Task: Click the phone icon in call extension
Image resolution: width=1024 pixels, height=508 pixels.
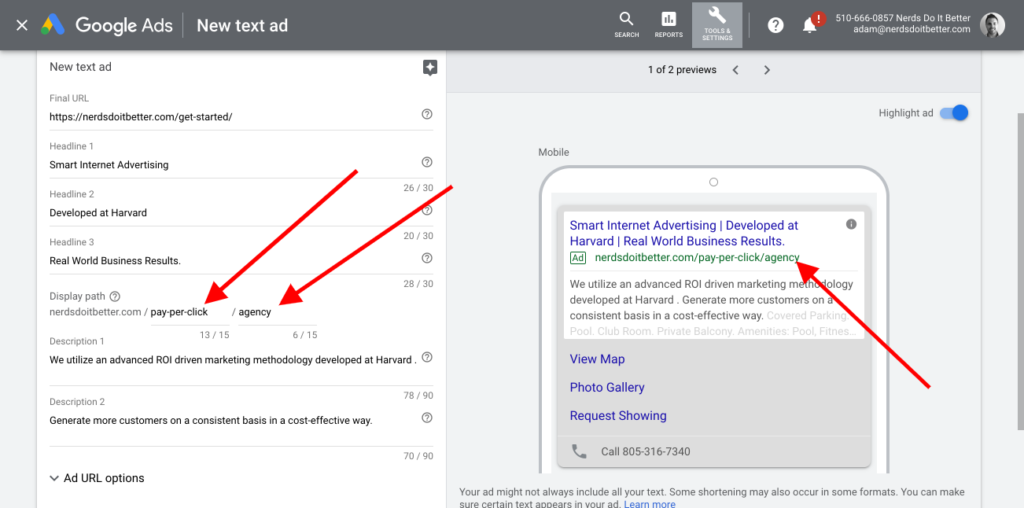Action: [579, 451]
